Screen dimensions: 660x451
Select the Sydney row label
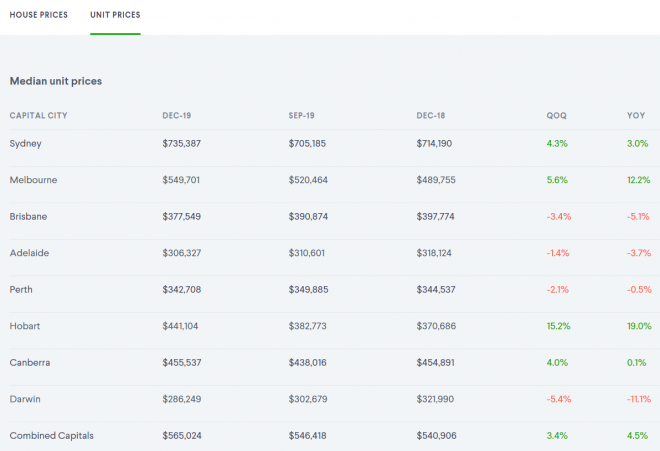coord(25,144)
